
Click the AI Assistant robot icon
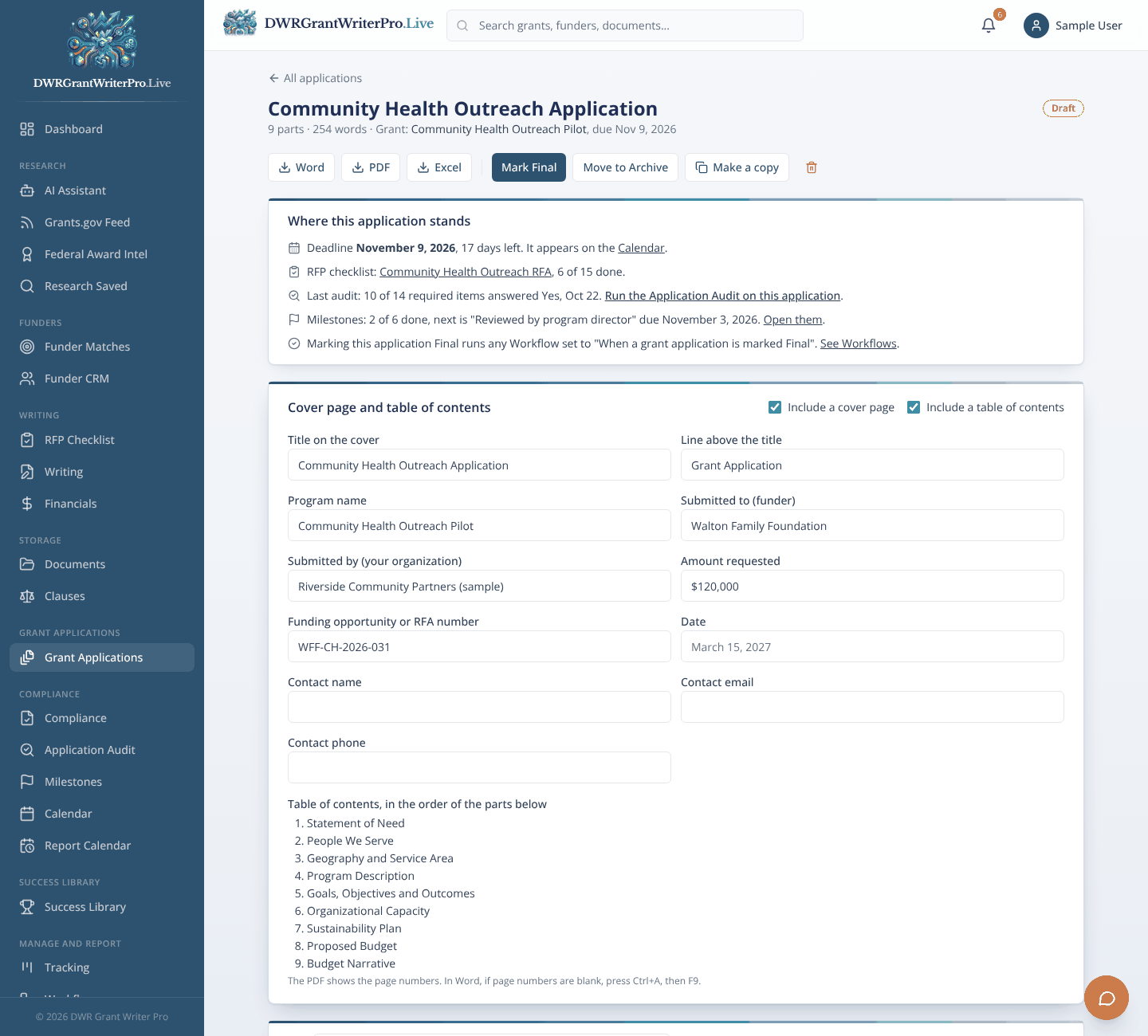[27, 190]
